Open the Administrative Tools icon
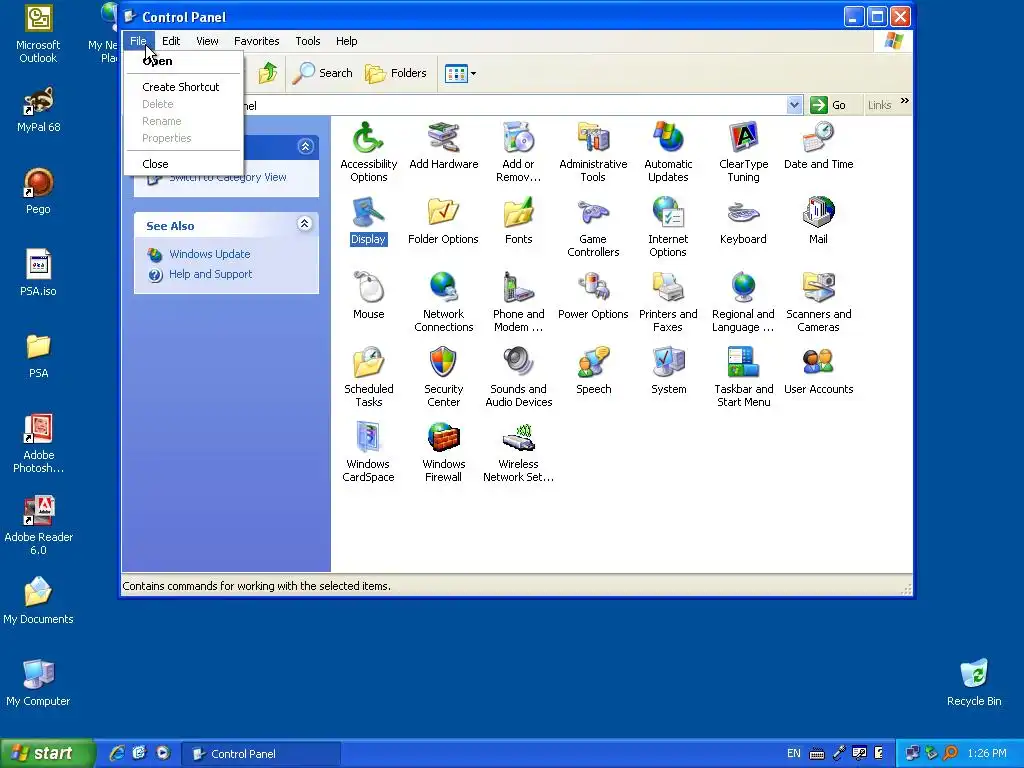Screen dimensions: 1024x768 pyautogui.click(x=593, y=152)
